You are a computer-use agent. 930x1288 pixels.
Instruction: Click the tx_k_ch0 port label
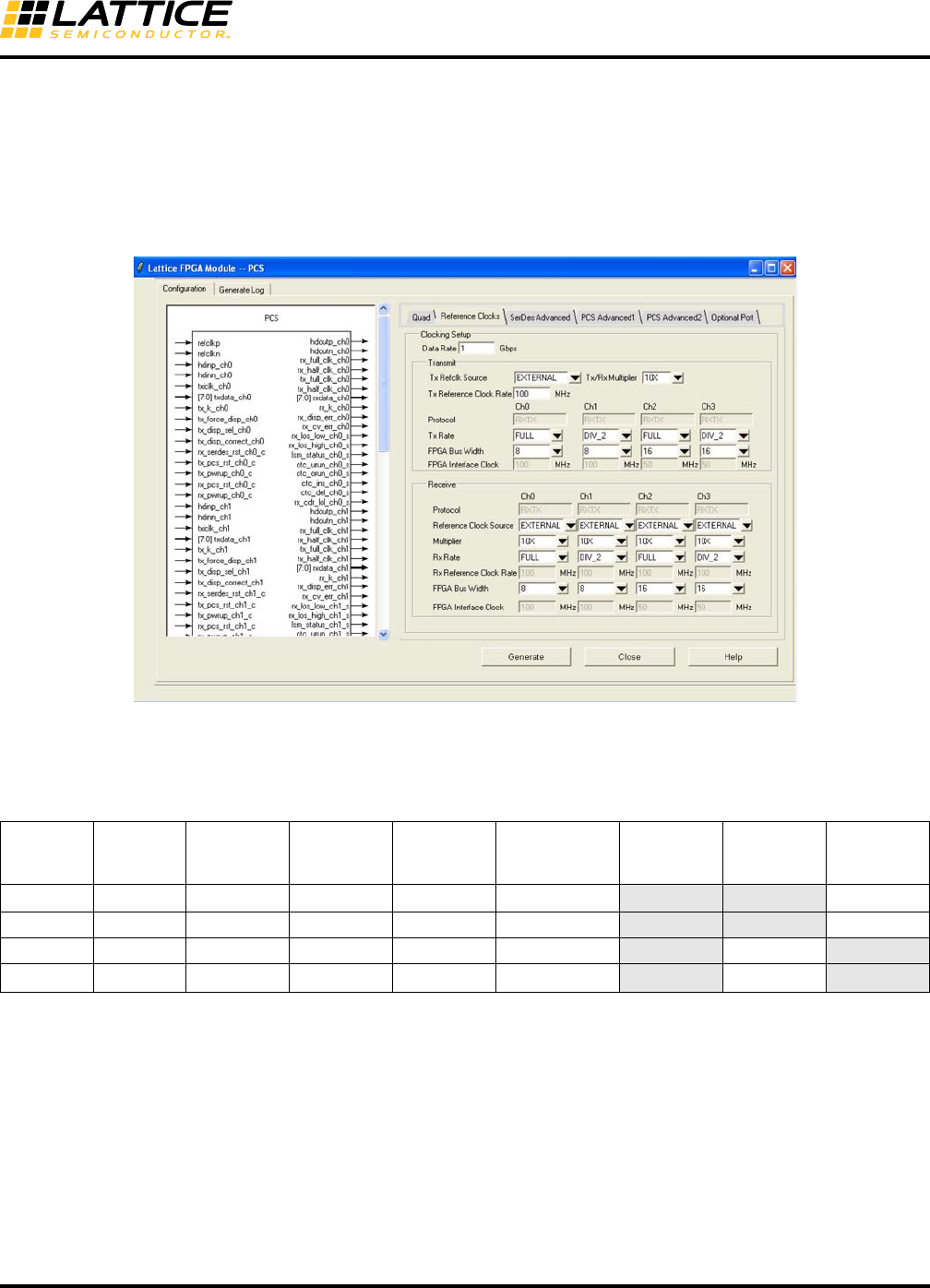(x=212, y=408)
